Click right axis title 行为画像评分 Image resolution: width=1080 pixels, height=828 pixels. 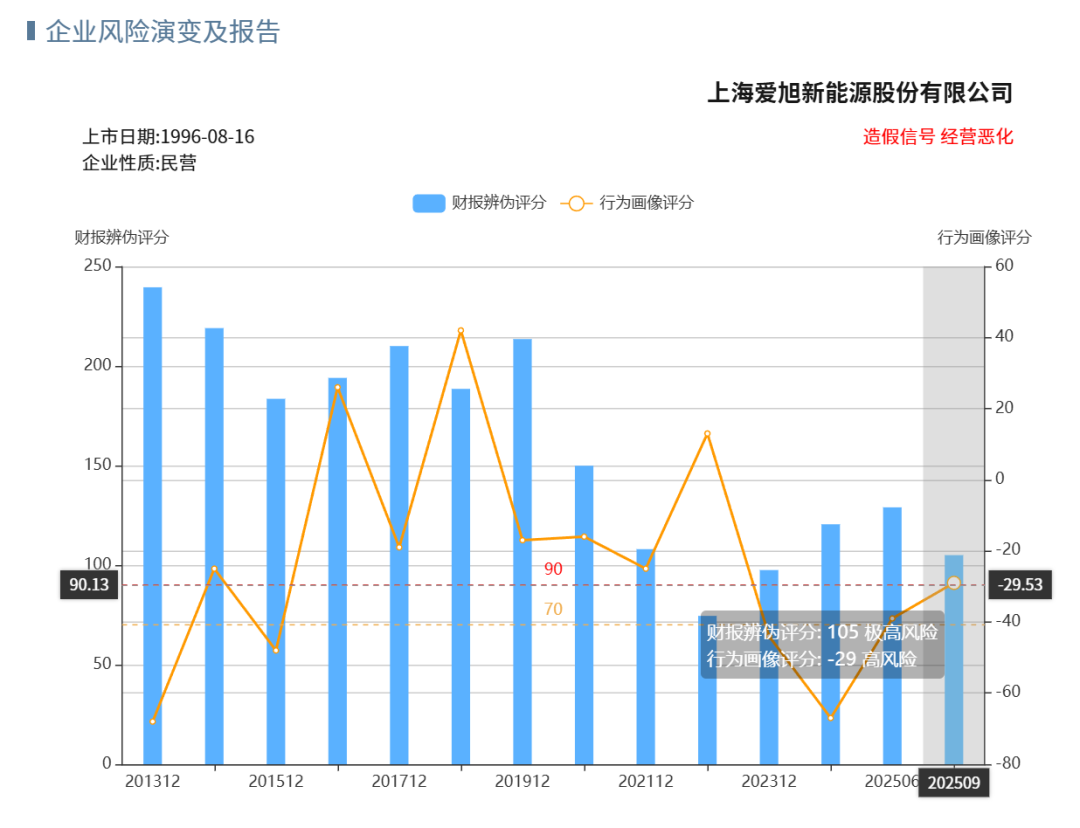click(984, 238)
